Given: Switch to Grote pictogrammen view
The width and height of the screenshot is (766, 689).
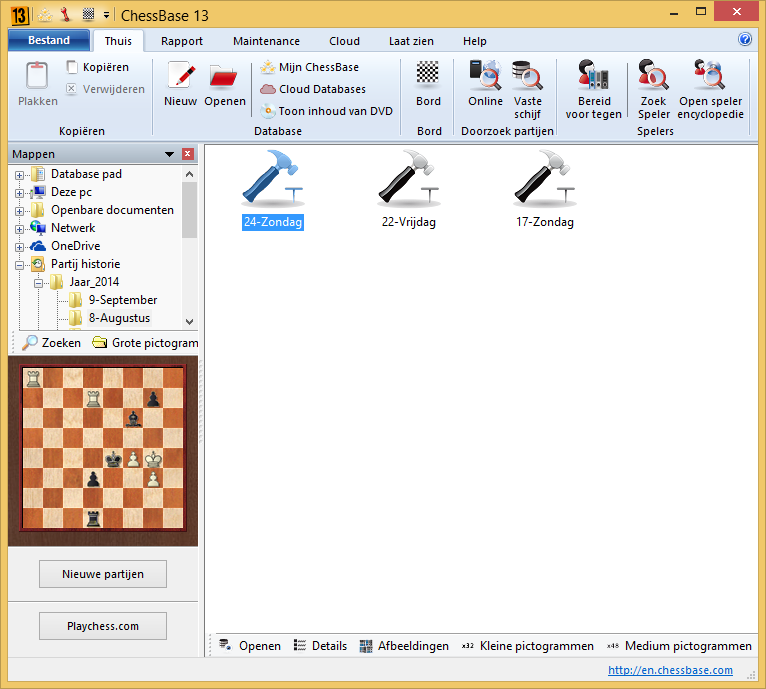Looking at the screenshot, I should click(x=145, y=343).
